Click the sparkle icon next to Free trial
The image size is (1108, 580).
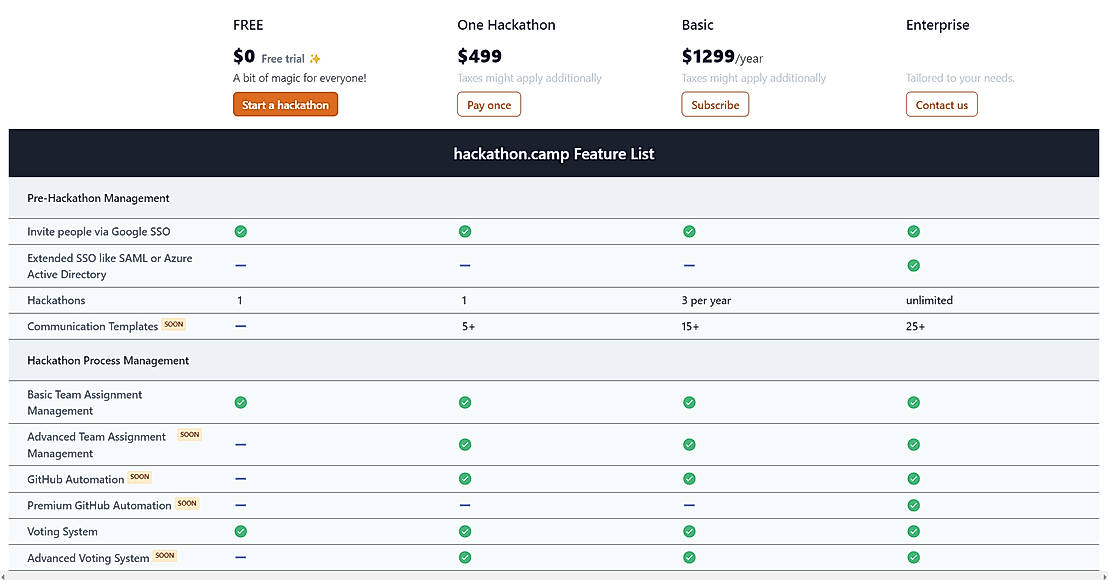point(313,57)
